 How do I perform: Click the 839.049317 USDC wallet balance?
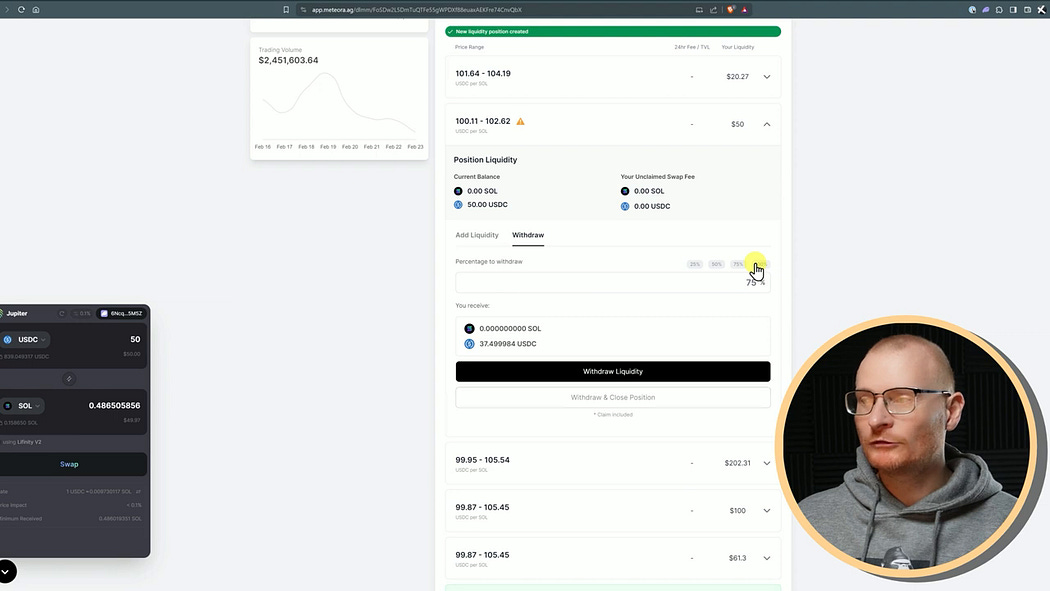click(26, 357)
